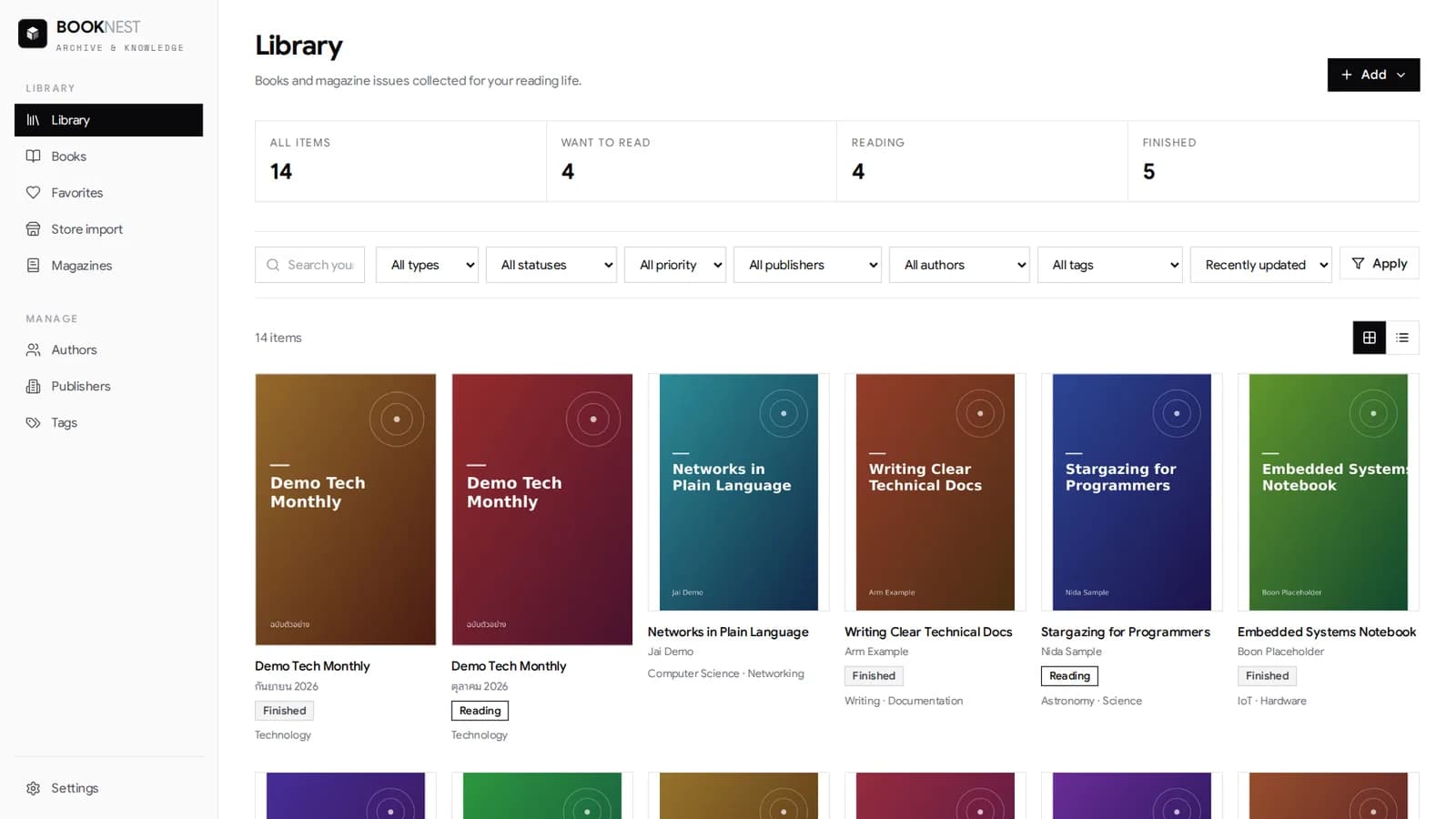Expand the All priority dropdown
Screen dimensions: 1456x819
(x=675, y=265)
